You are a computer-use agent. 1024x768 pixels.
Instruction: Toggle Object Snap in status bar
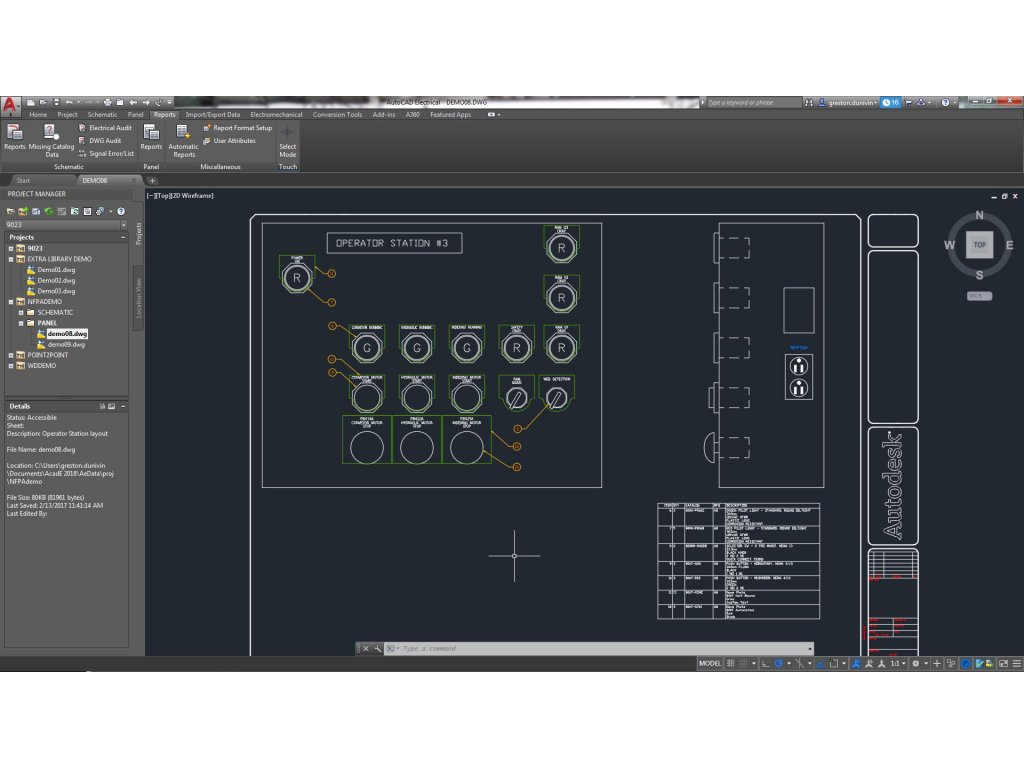pos(834,664)
